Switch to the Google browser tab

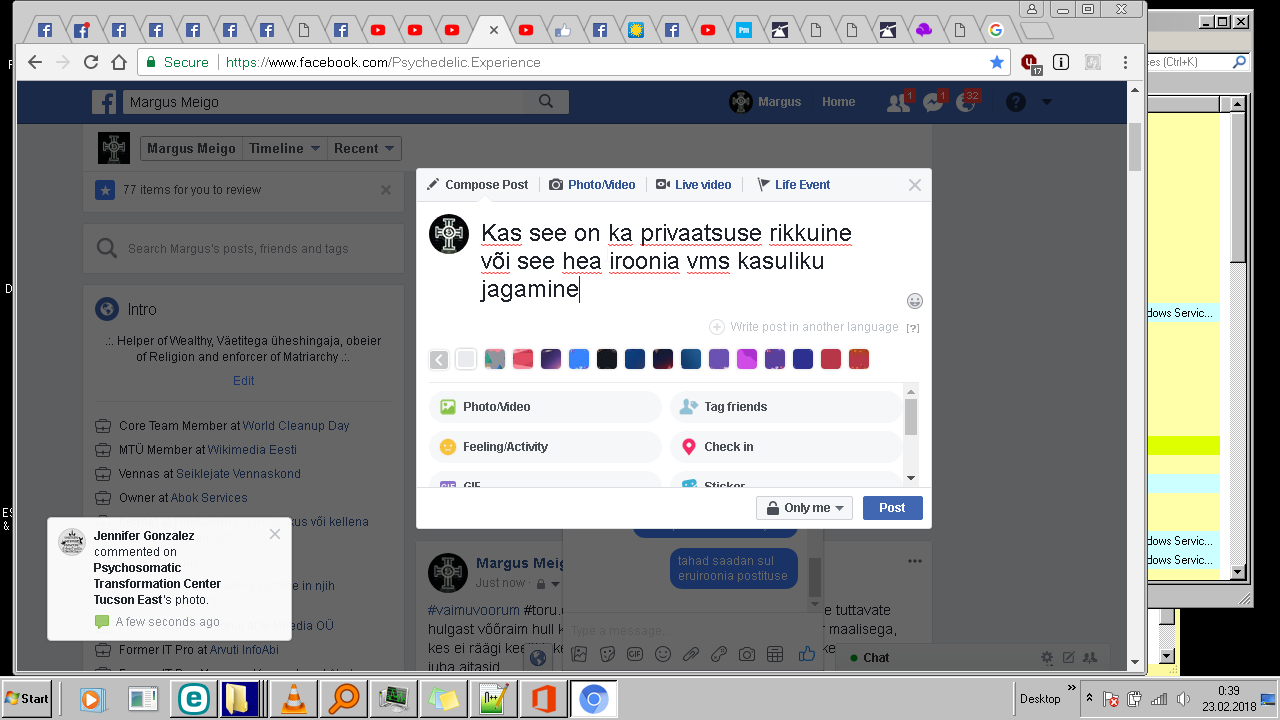point(996,30)
